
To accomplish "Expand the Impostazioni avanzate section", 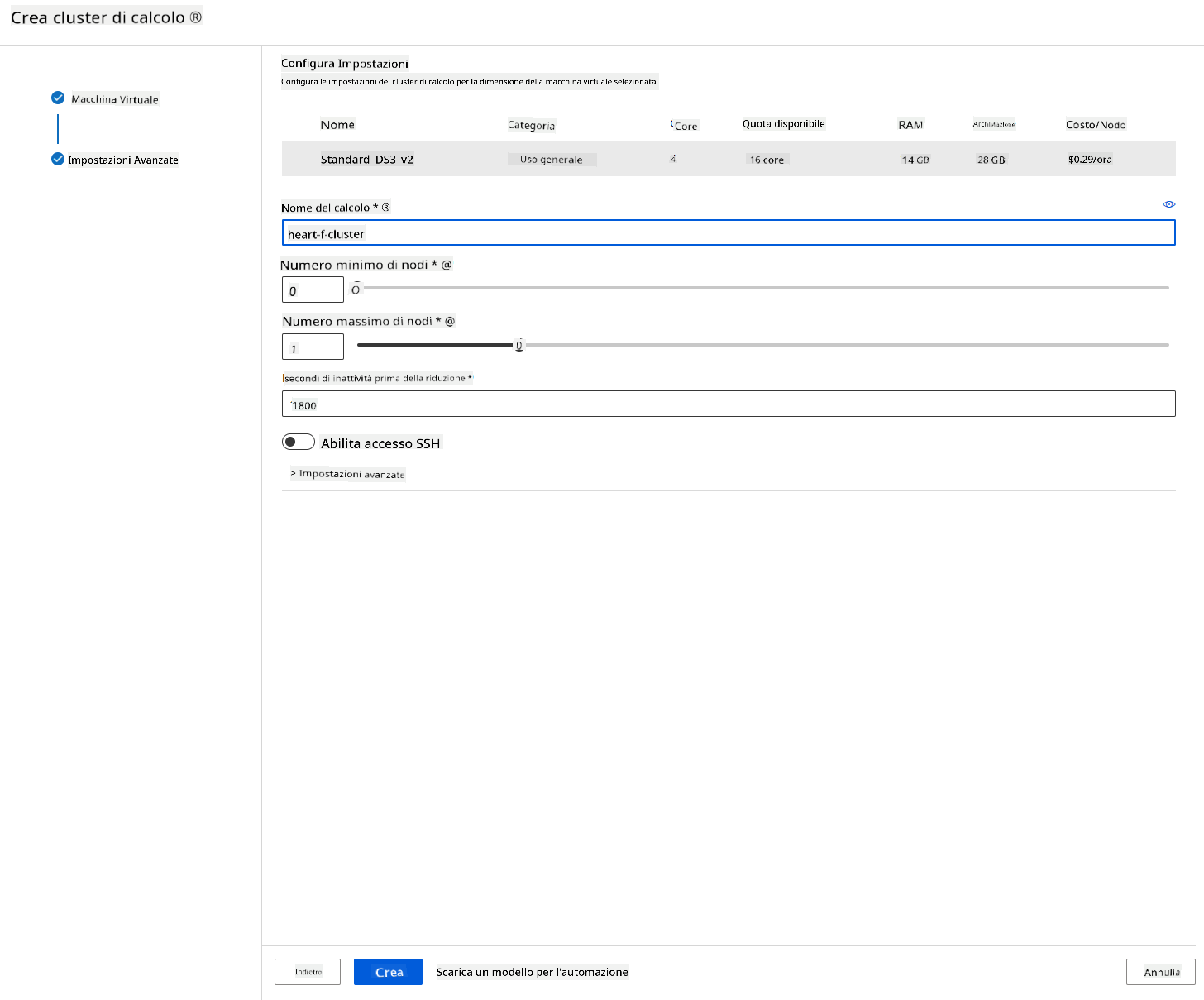I will (348, 474).
